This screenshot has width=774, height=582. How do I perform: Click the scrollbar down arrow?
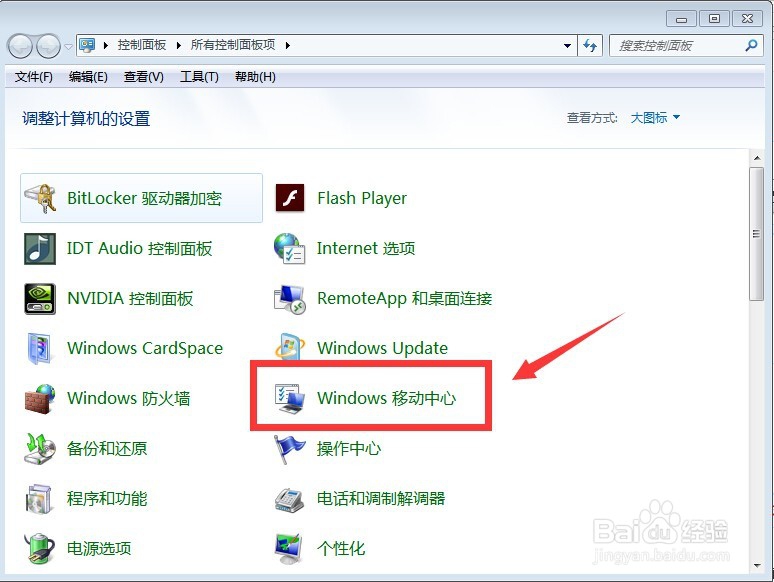[x=757, y=566]
